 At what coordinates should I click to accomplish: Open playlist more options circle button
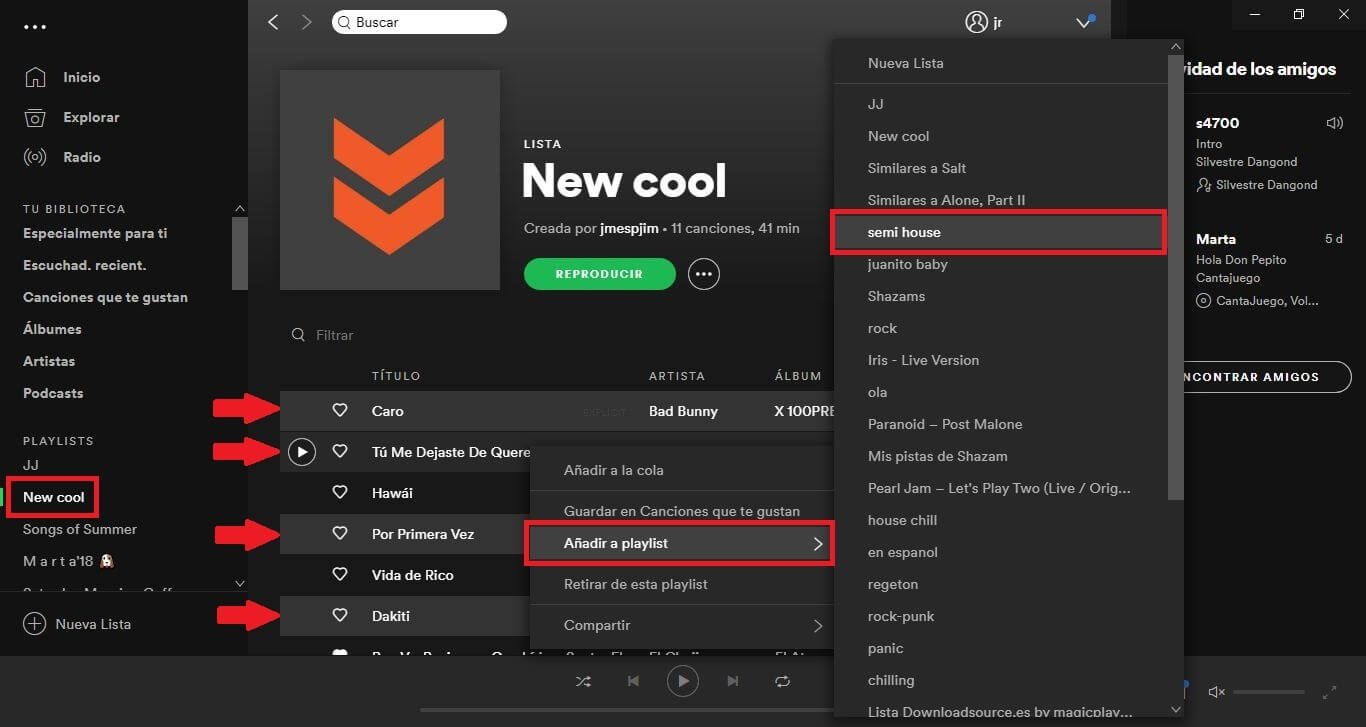tap(704, 274)
